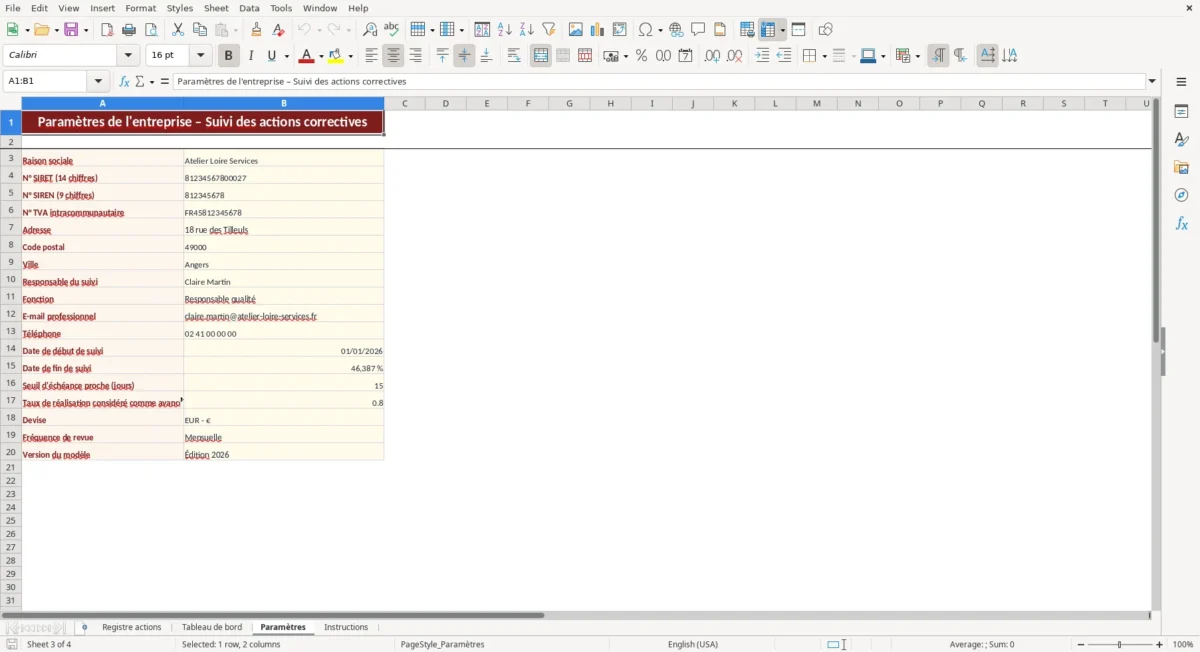Add a decimal place
The width and height of the screenshot is (1200, 652).
click(712, 56)
